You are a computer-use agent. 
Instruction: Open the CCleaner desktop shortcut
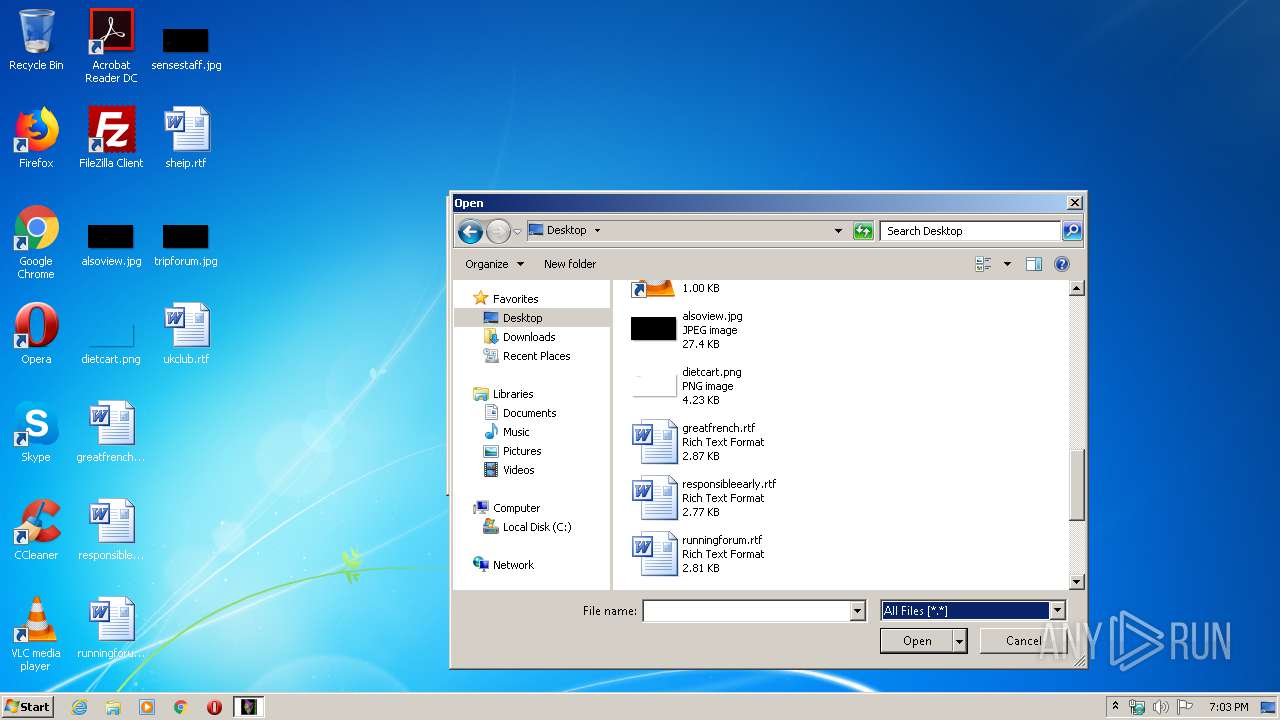(x=36, y=530)
